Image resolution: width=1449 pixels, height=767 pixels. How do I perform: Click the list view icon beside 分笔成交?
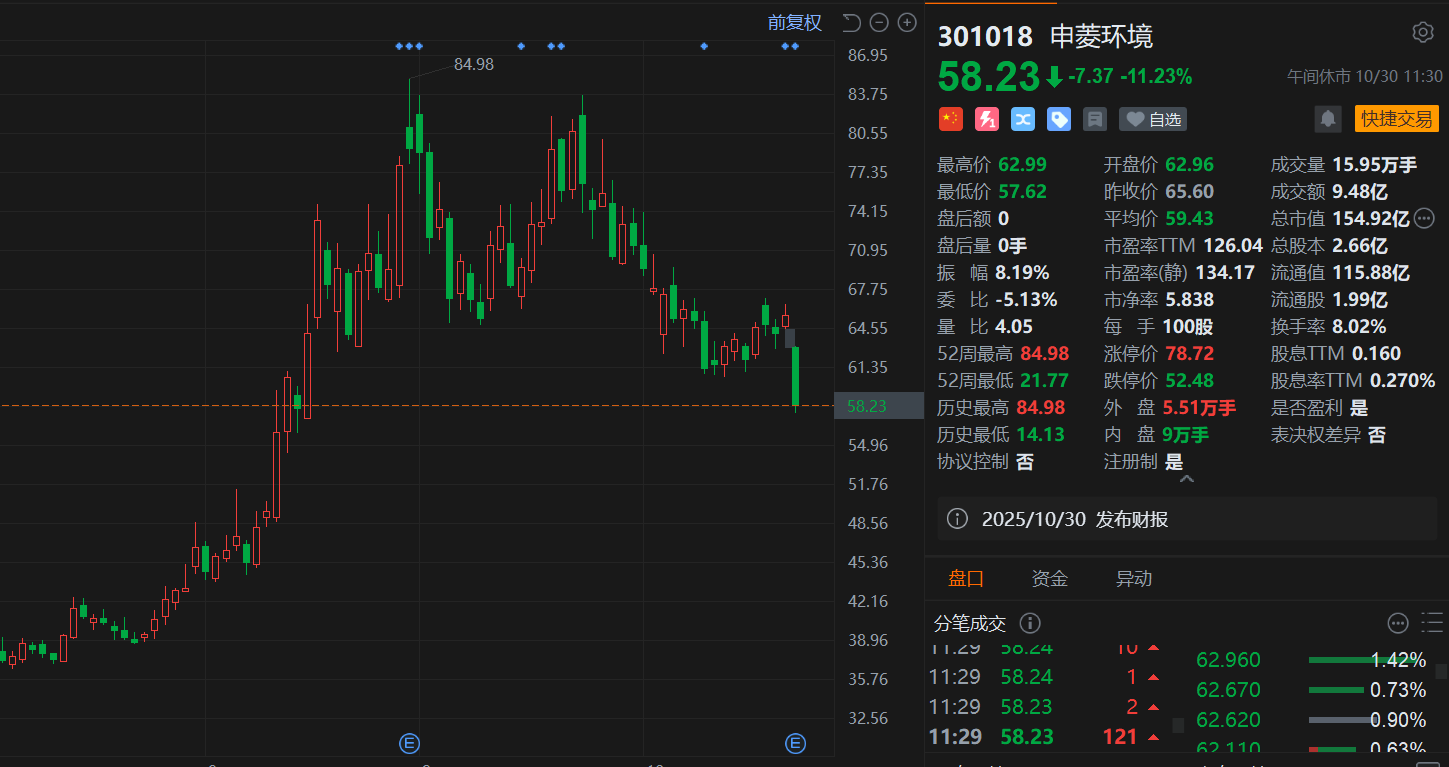tap(1432, 623)
